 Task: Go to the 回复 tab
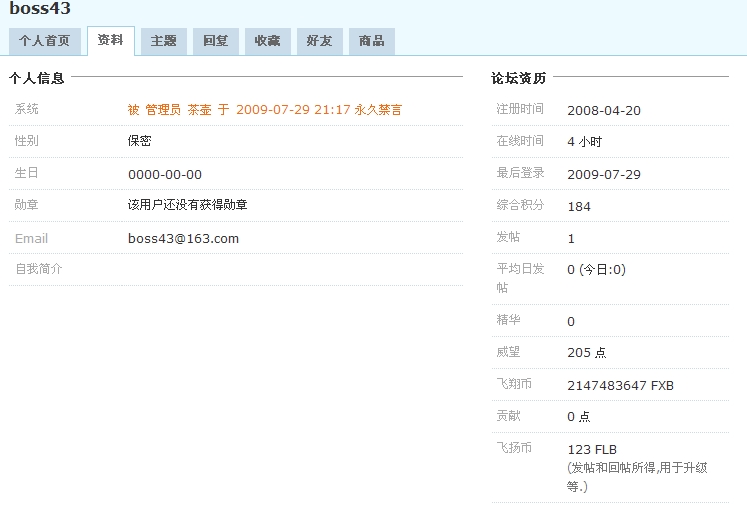click(x=215, y=41)
